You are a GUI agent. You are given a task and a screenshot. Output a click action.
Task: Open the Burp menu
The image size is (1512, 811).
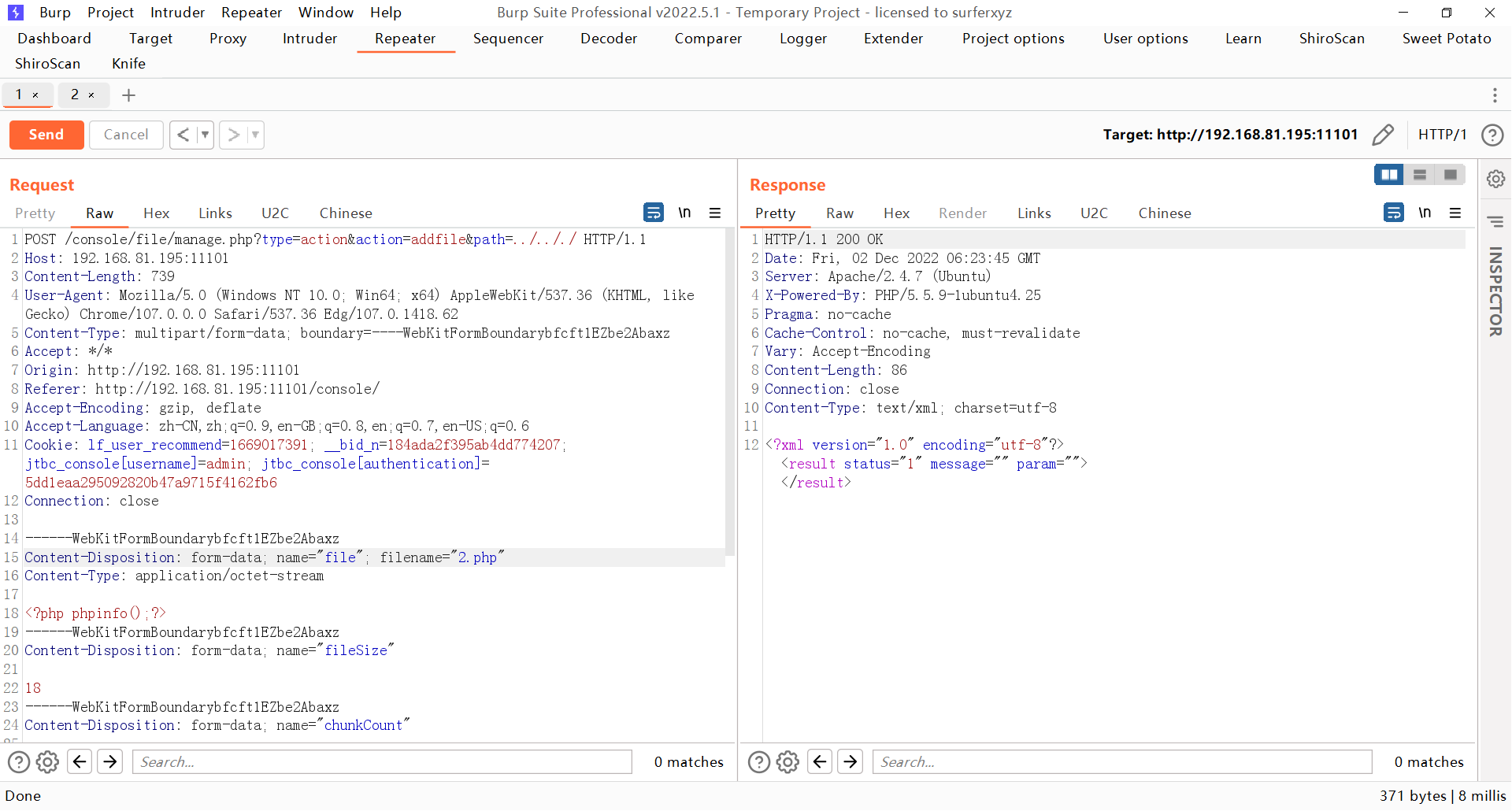(x=55, y=13)
